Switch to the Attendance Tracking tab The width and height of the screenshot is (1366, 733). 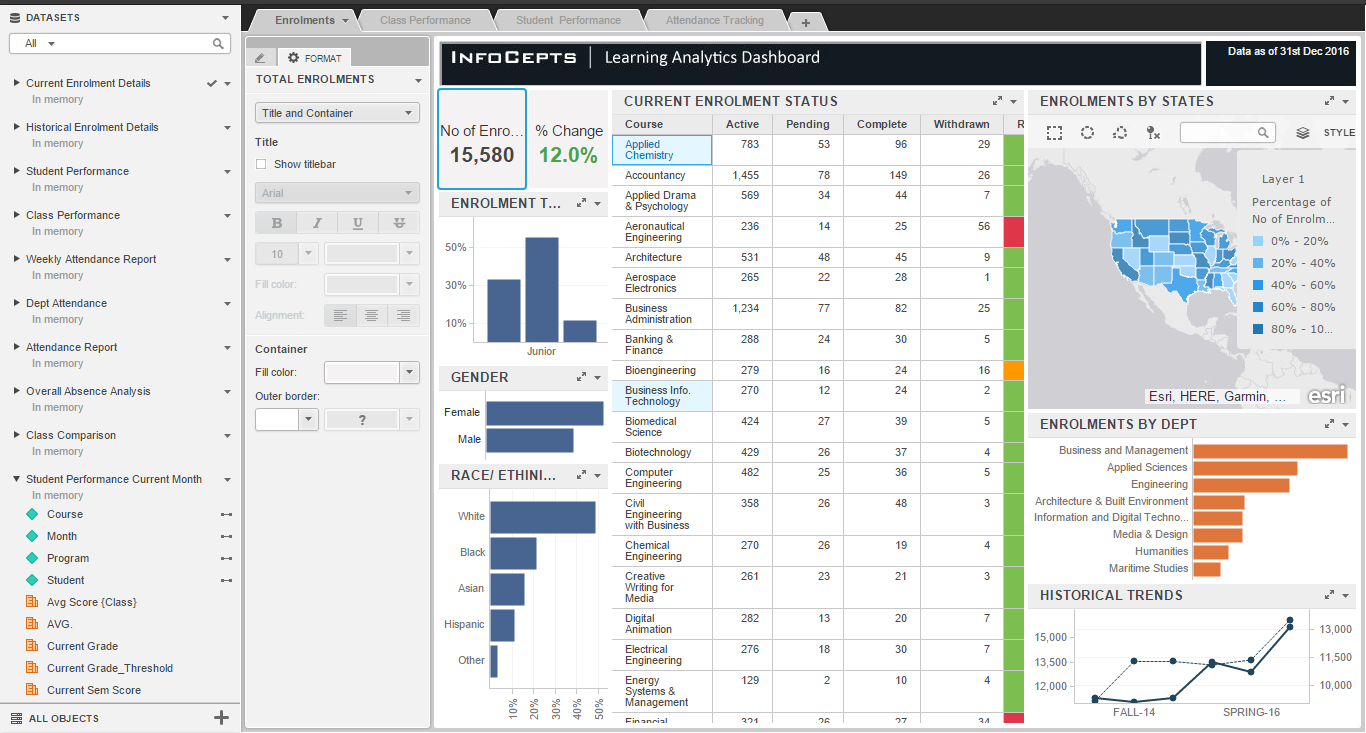tap(715, 18)
